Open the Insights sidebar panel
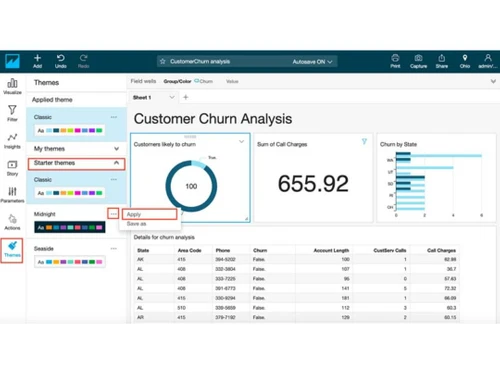Screen dimensions: 500x375 tap(12, 141)
